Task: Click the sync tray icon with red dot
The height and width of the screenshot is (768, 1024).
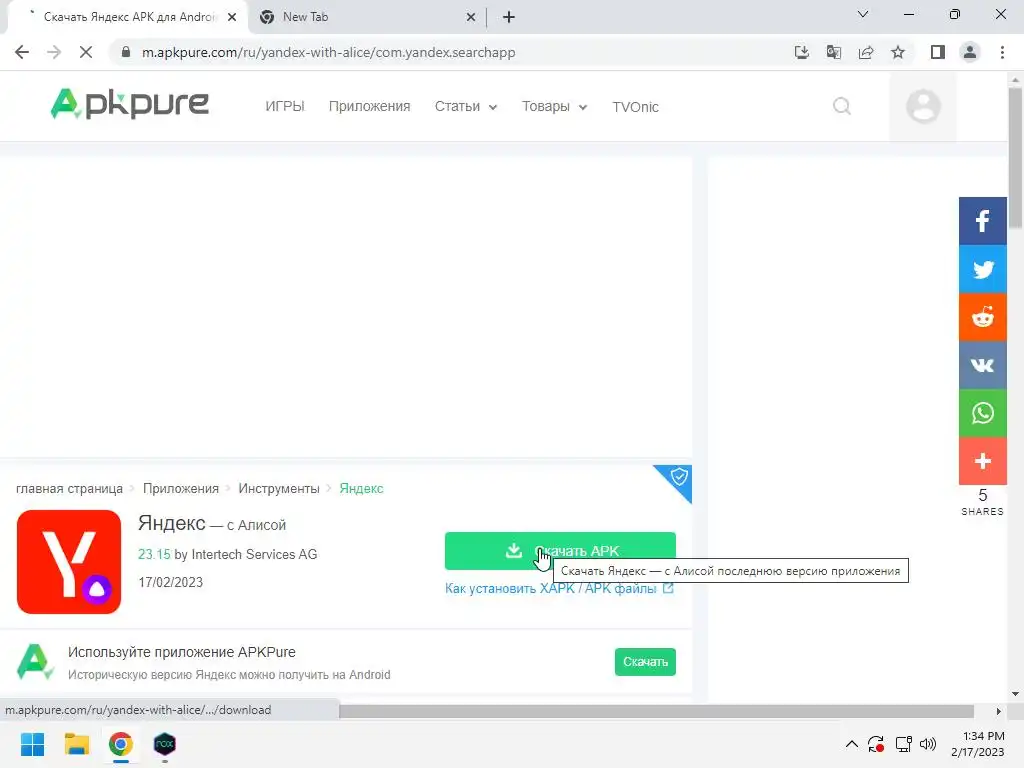Action: [x=876, y=744]
